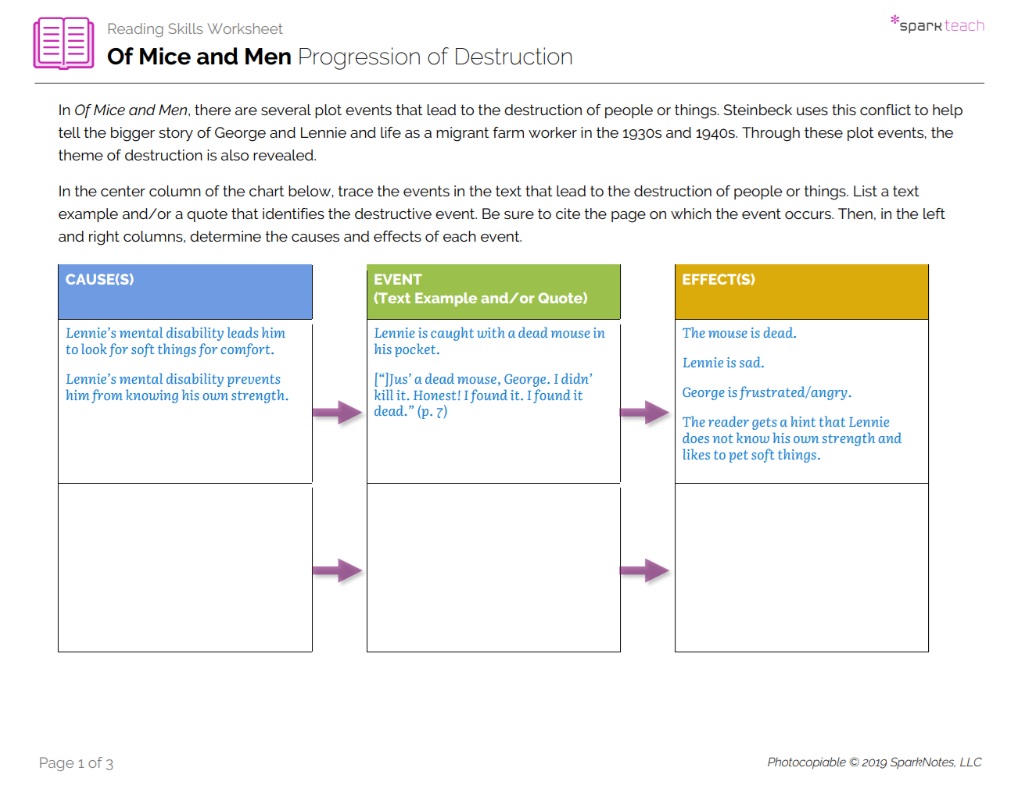Click the pink open book icon

tap(63, 43)
